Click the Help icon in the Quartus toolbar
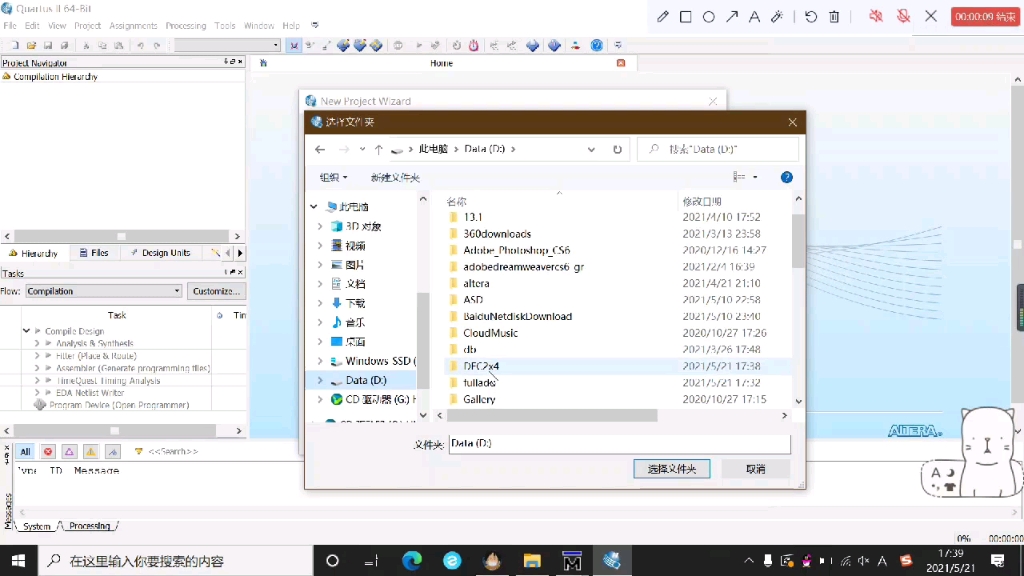 pos(597,45)
